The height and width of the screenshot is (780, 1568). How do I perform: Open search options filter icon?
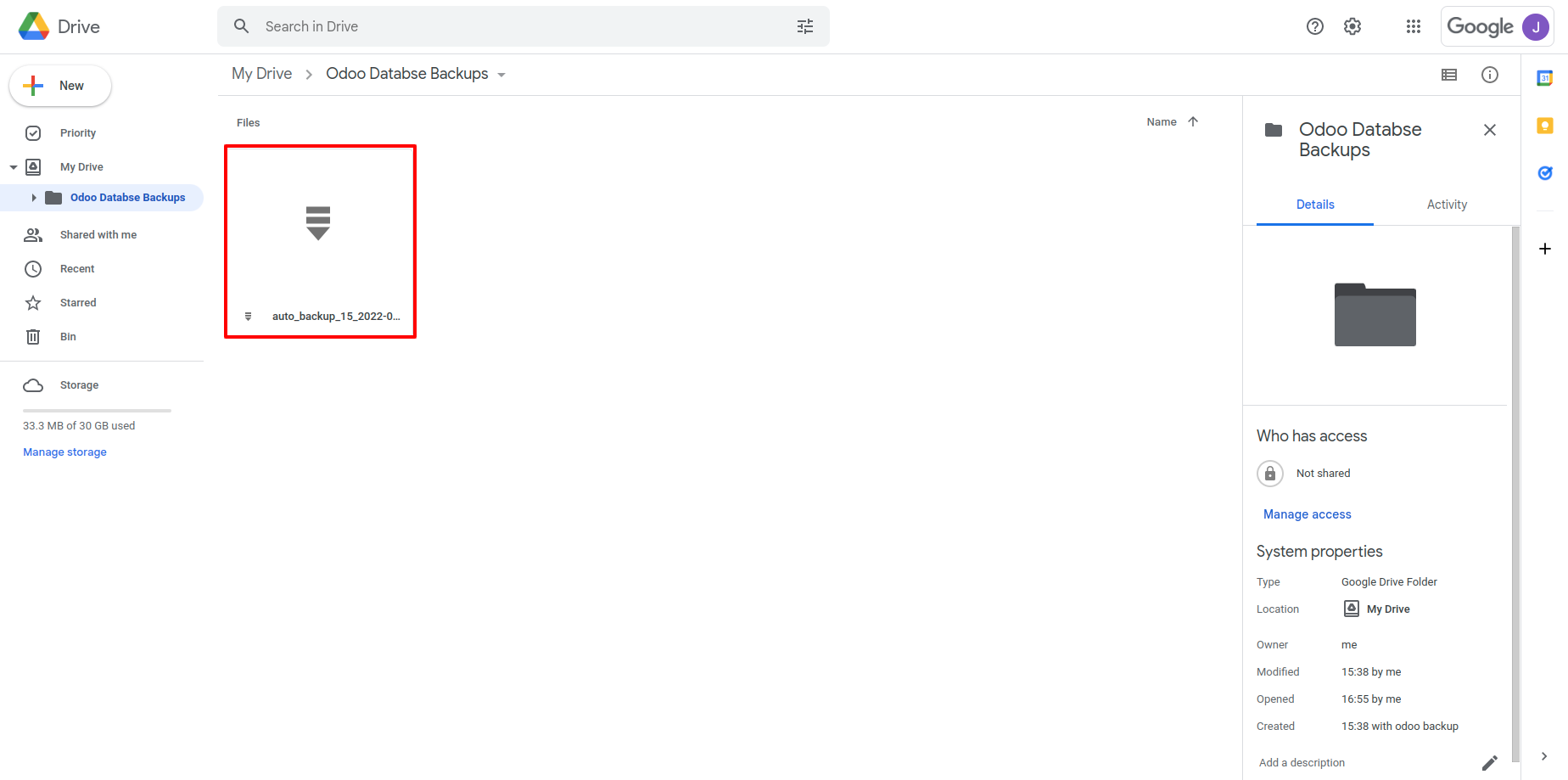click(x=805, y=26)
